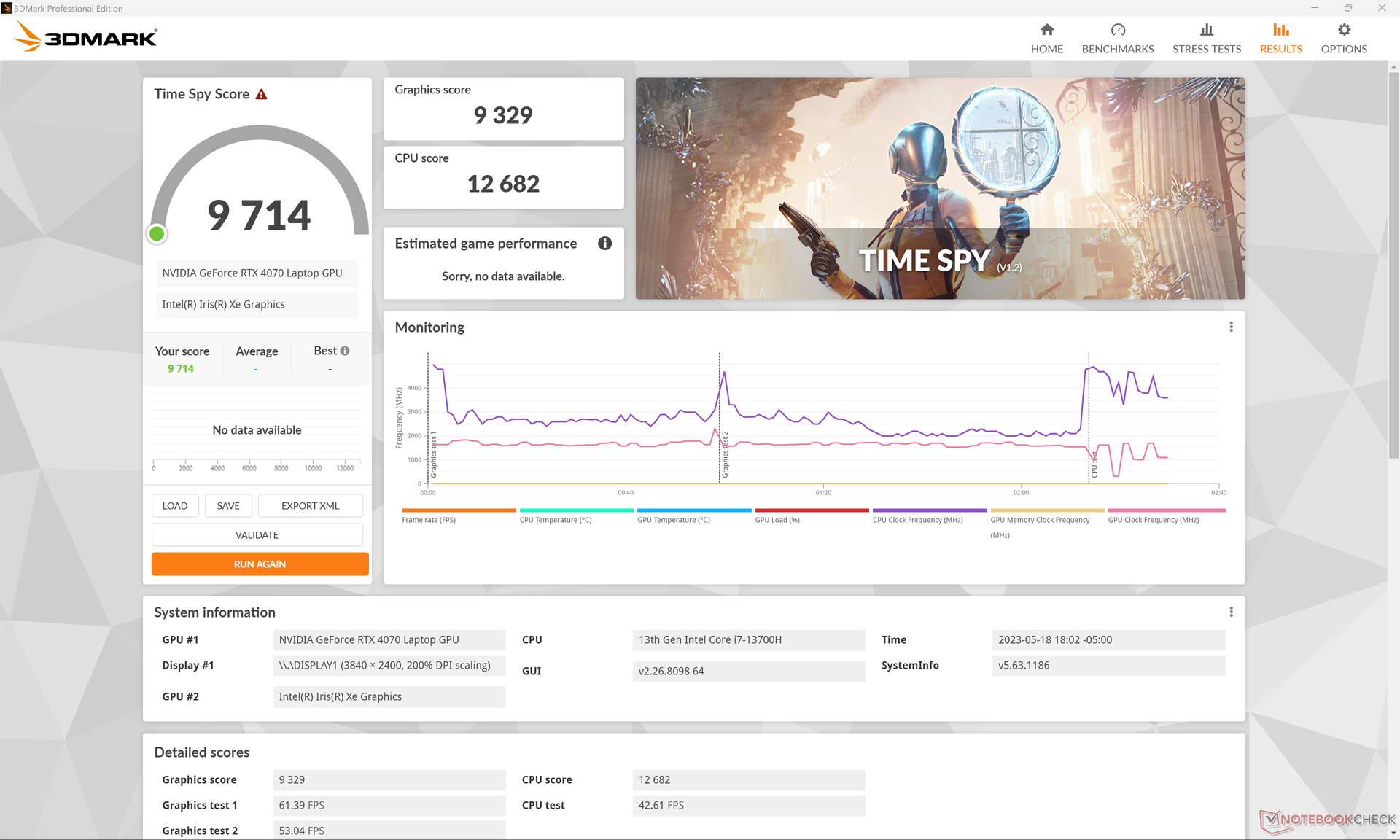
Task: Open System information three-dot menu
Action: pyautogui.click(x=1231, y=612)
